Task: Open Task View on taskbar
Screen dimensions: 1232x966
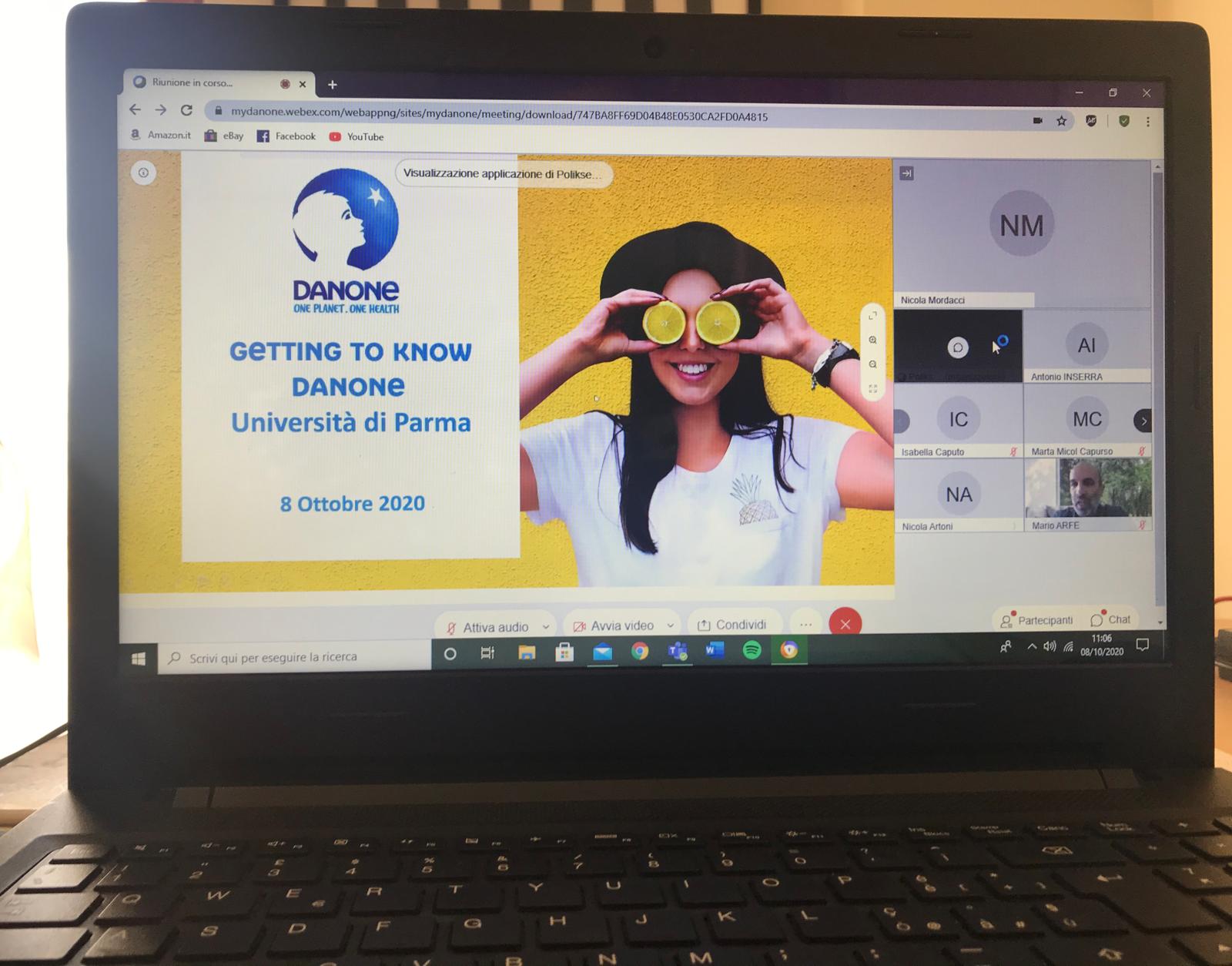Action: click(x=487, y=654)
